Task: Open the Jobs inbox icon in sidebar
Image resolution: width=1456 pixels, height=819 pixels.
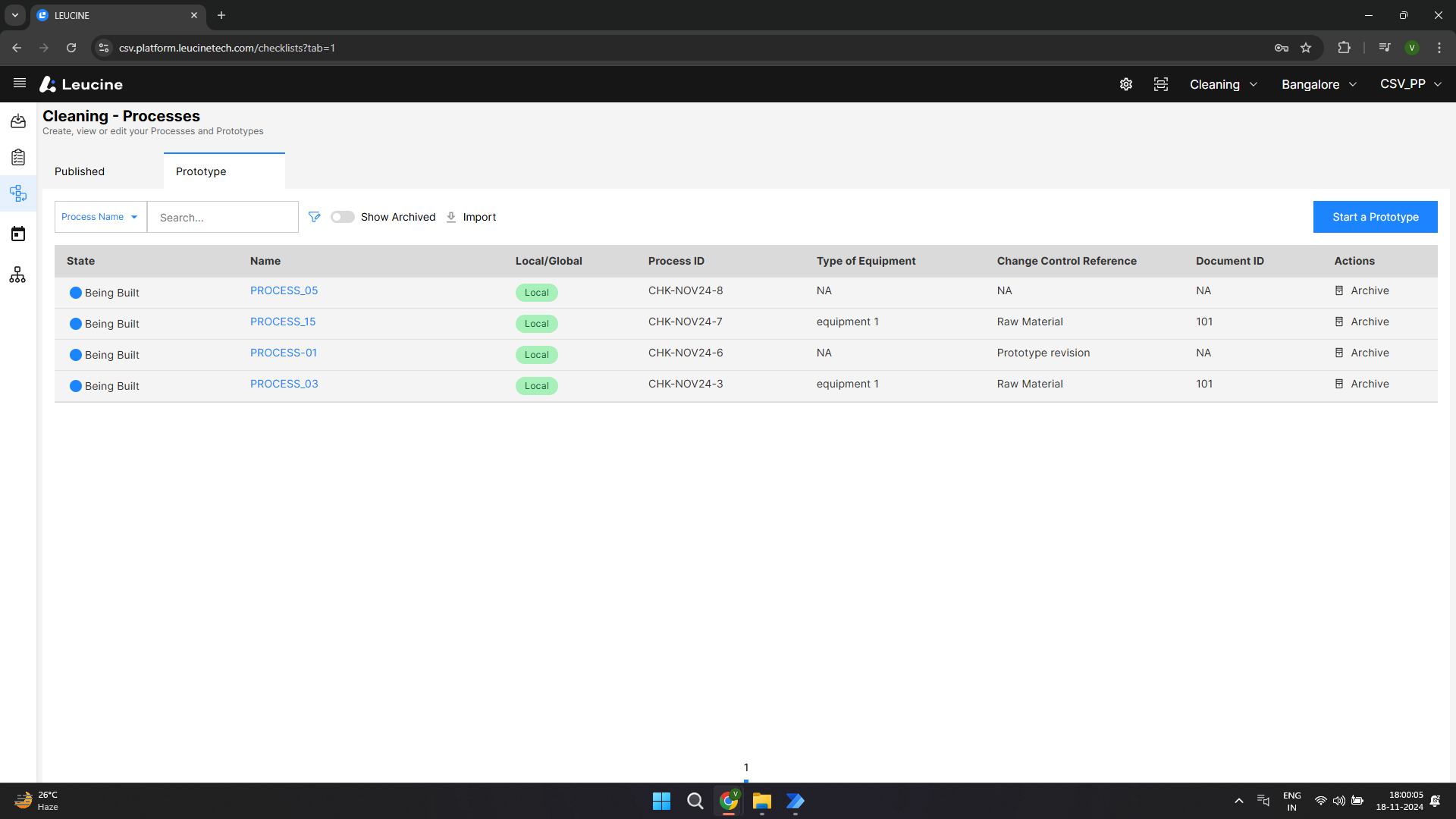Action: pyautogui.click(x=17, y=121)
